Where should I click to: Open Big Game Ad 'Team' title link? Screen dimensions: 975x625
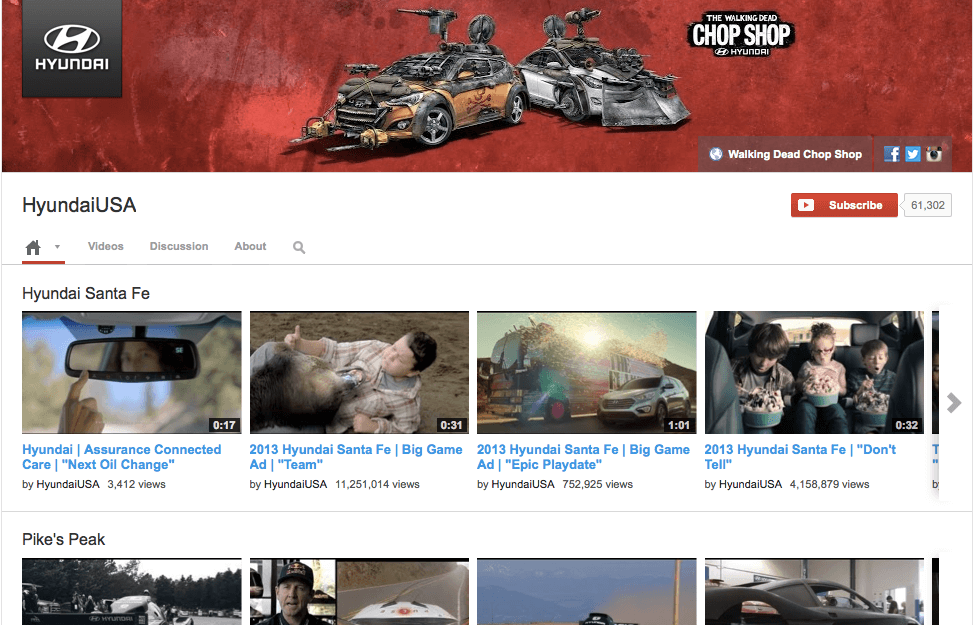pos(355,457)
